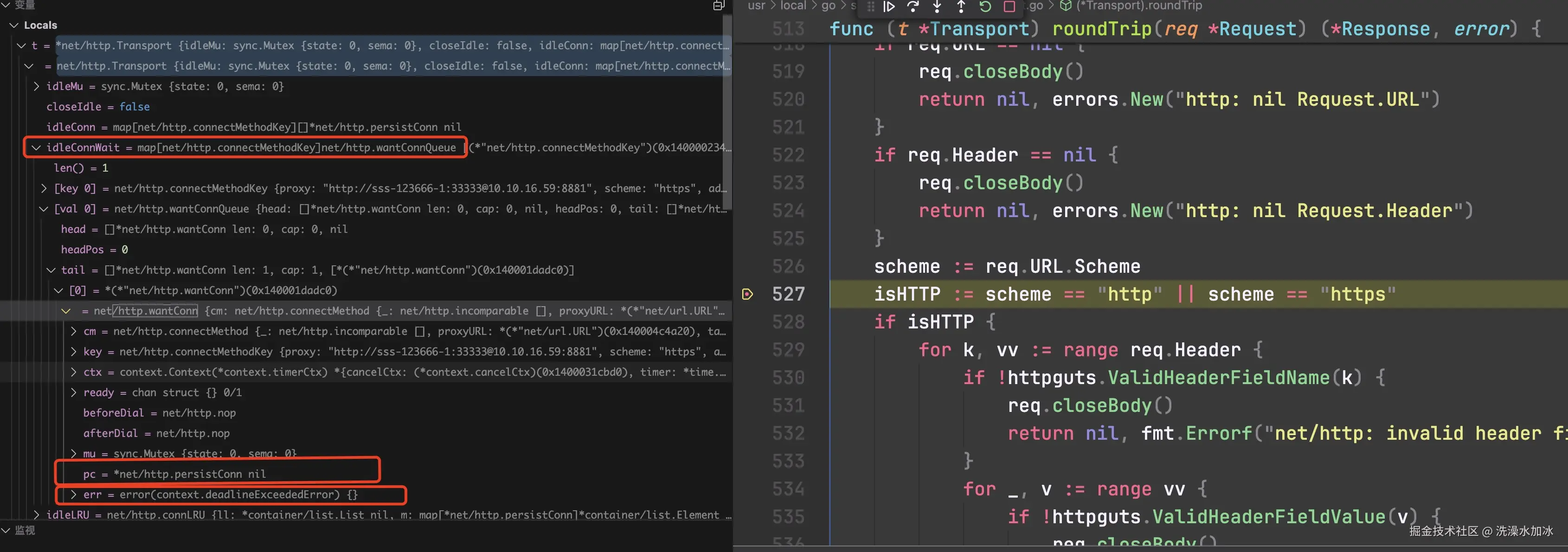
Task: Collapse the tail wantConn slice
Action: coord(51,270)
